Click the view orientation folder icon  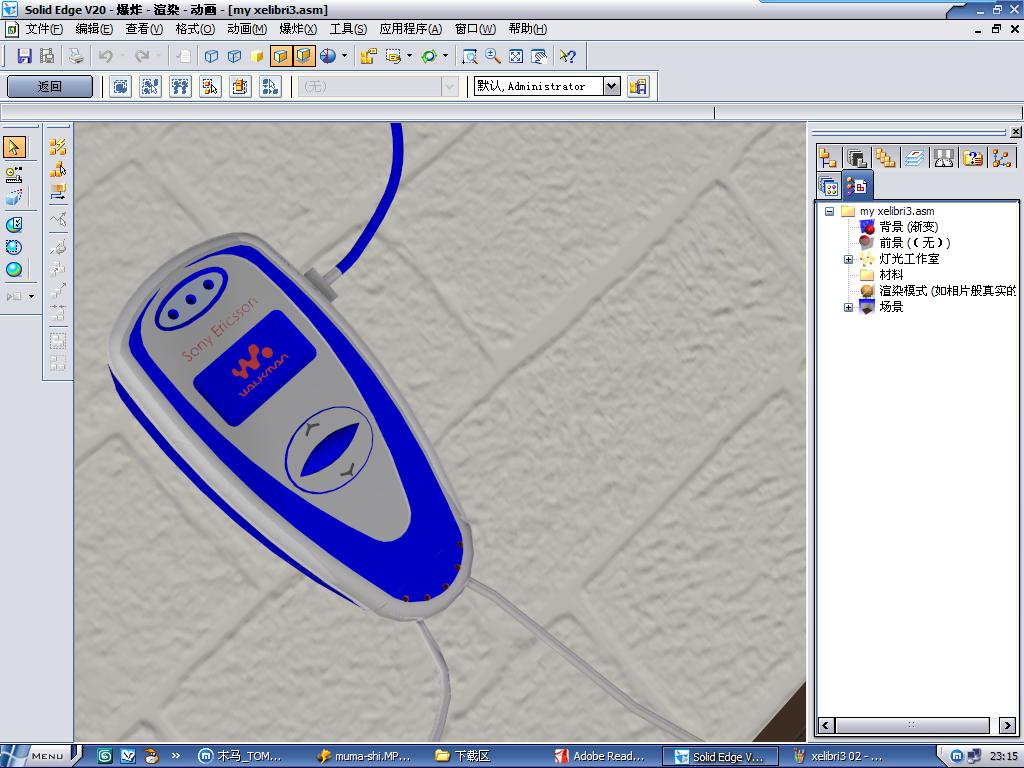pyautogui.click(x=368, y=56)
